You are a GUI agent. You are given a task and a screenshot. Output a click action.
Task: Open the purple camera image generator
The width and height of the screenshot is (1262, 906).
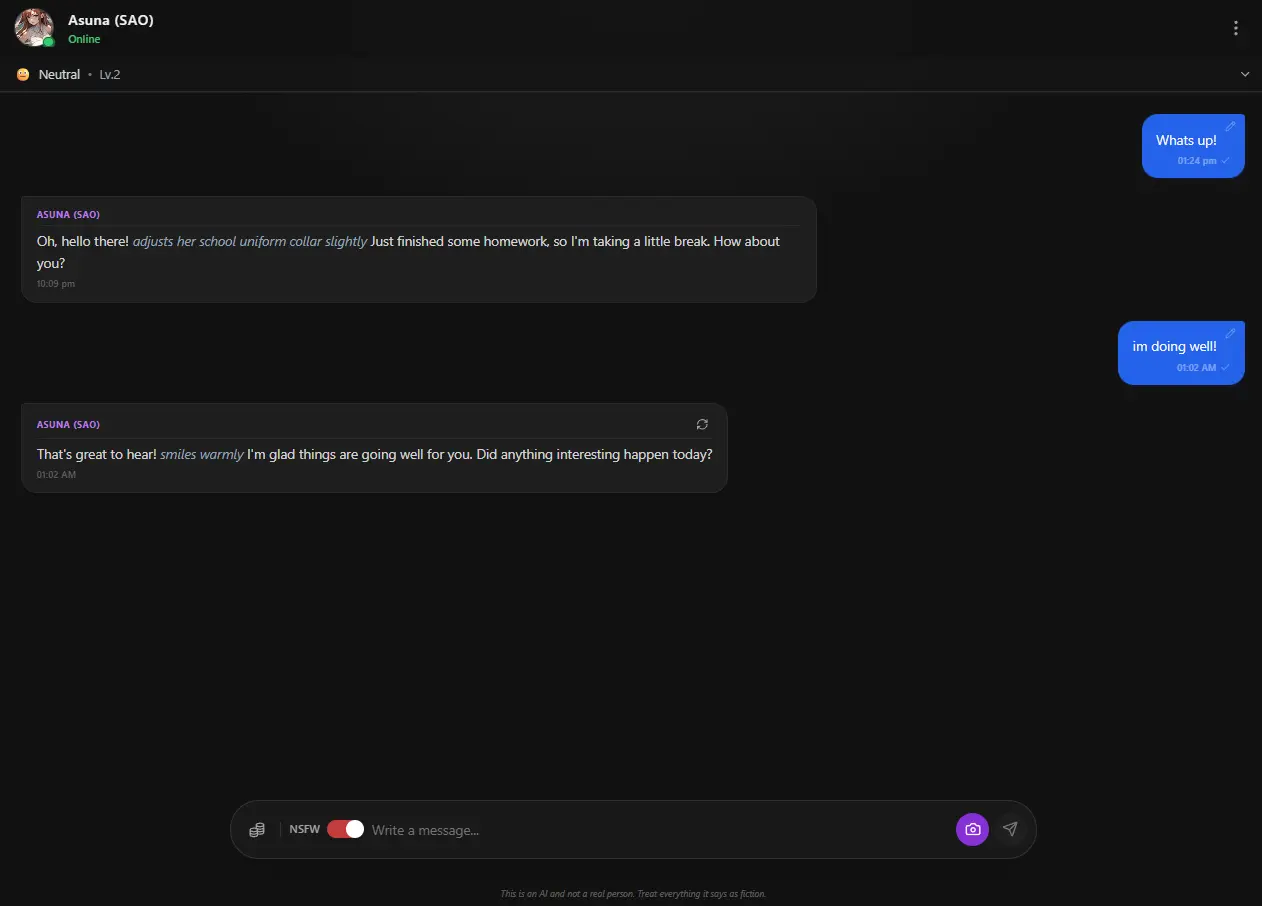[x=971, y=829]
